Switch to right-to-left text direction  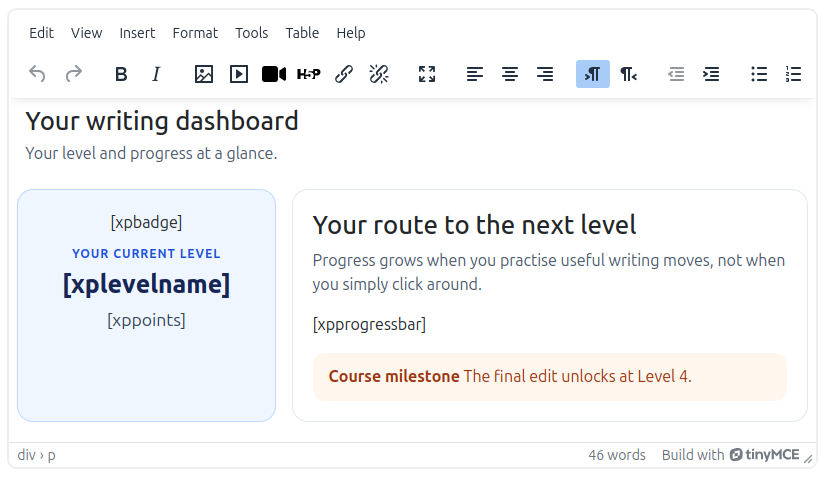(x=628, y=74)
